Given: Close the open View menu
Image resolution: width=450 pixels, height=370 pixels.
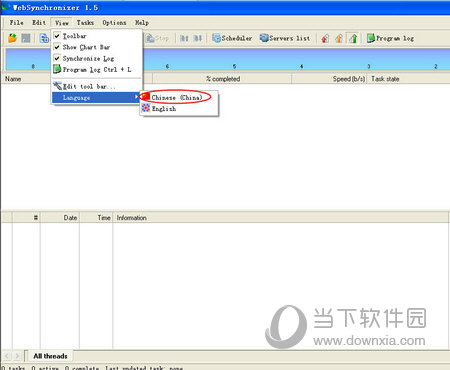Looking at the screenshot, I should tap(62, 23).
